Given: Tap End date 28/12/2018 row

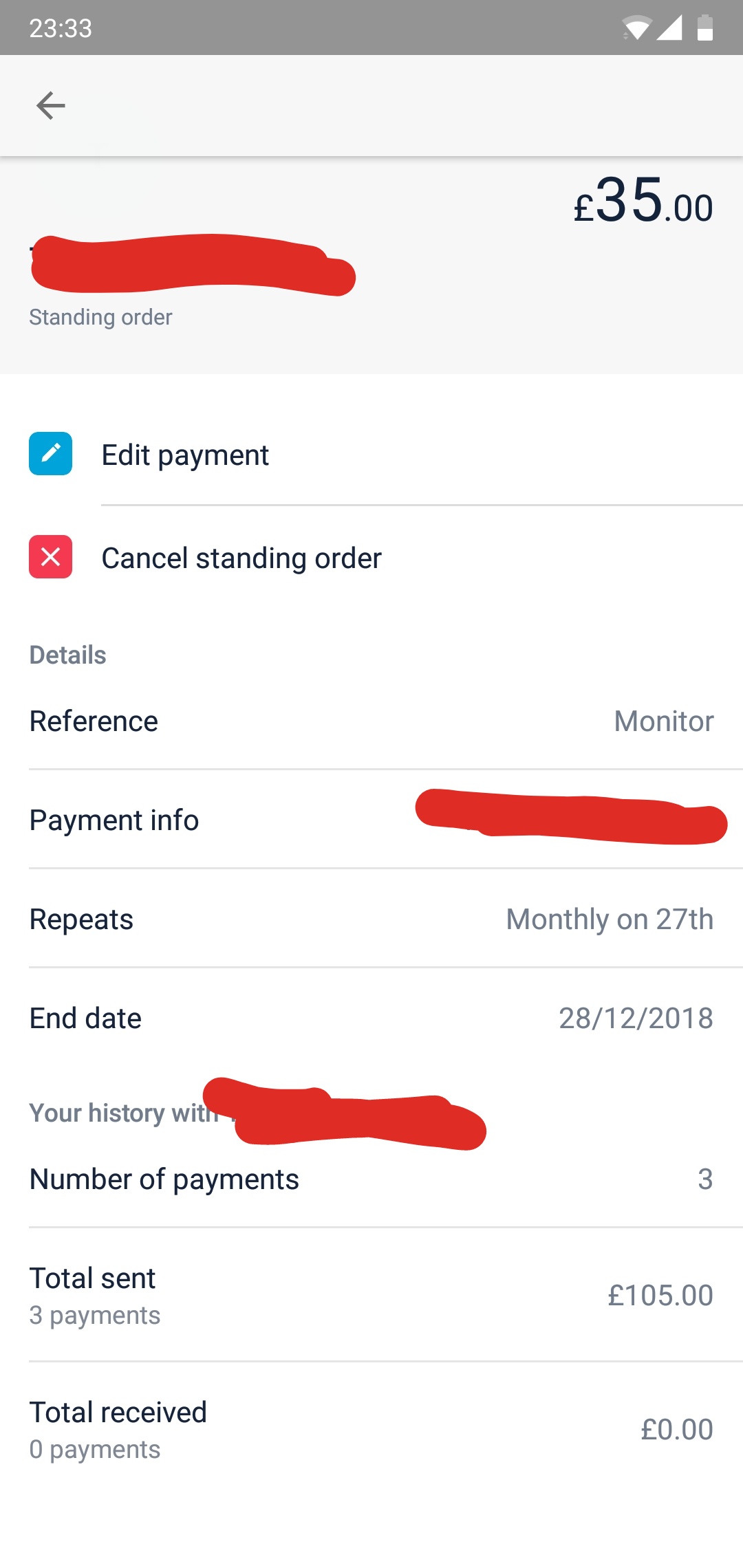Looking at the screenshot, I should 371,1018.
